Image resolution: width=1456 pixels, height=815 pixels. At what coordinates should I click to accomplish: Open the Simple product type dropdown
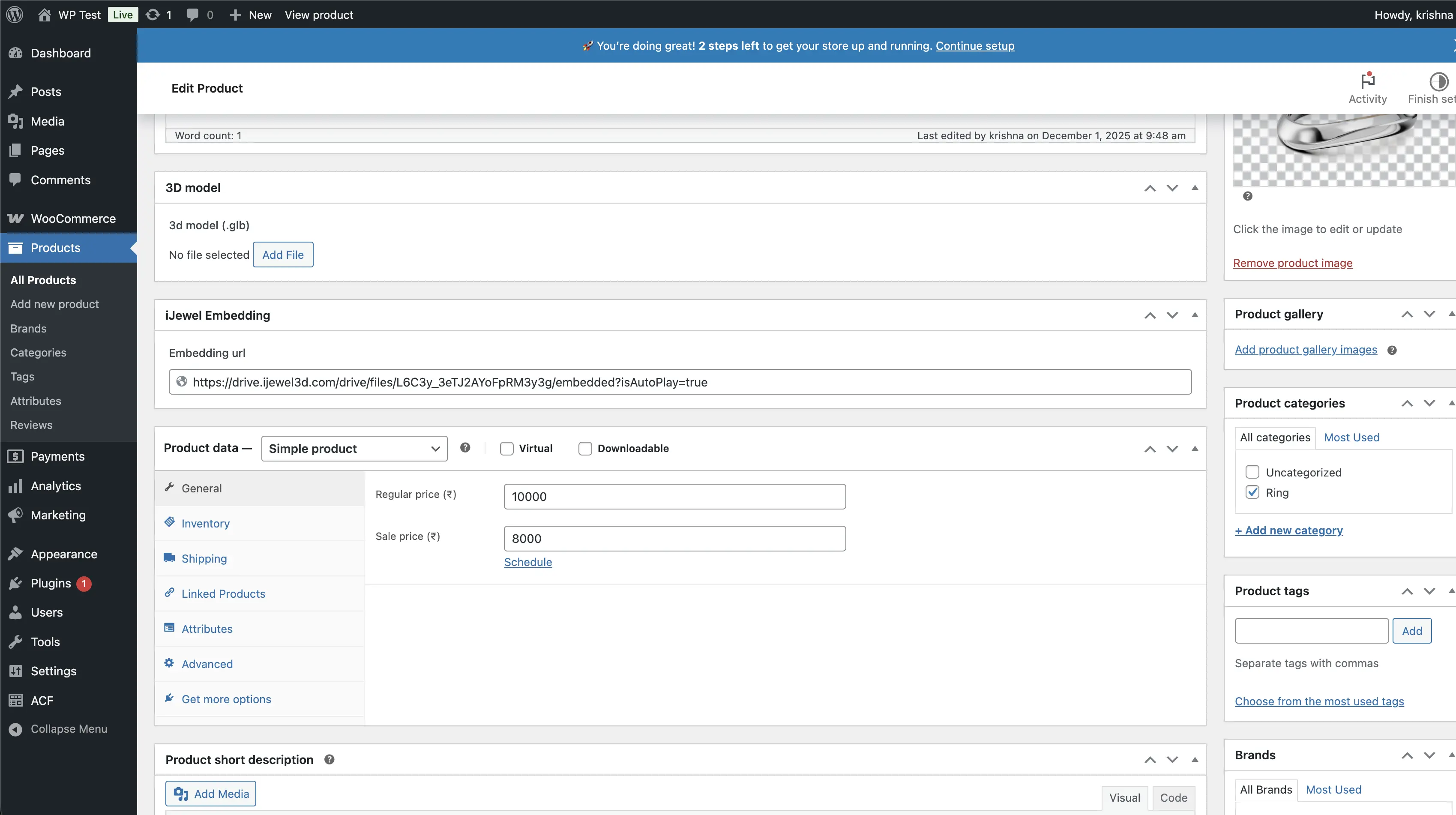click(x=354, y=448)
